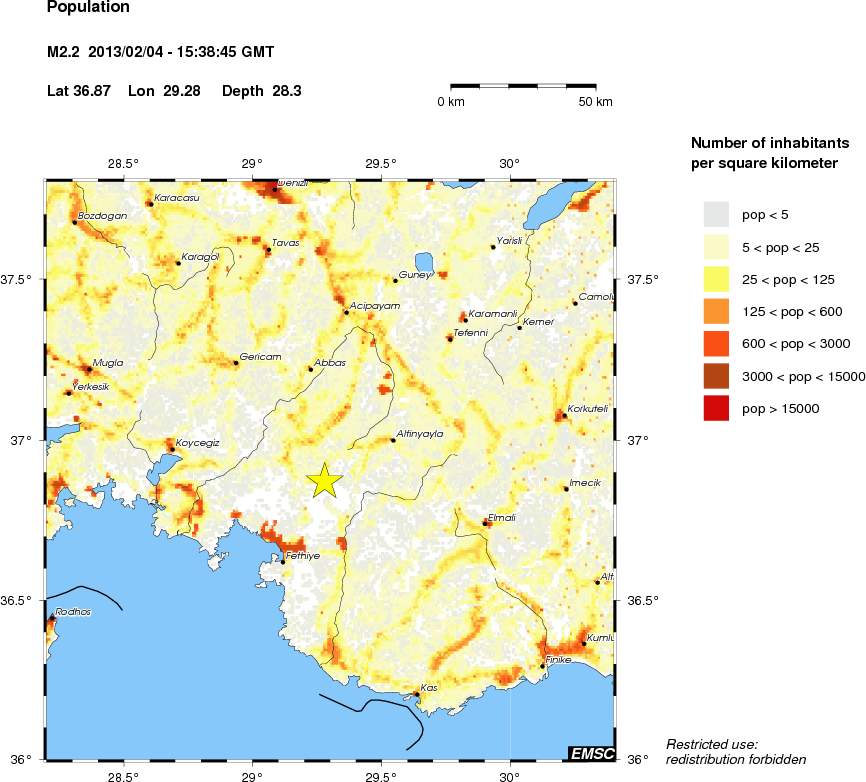Select the Acipayam city marker
This screenshot has width=866, height=782.
tap(347, 312)
